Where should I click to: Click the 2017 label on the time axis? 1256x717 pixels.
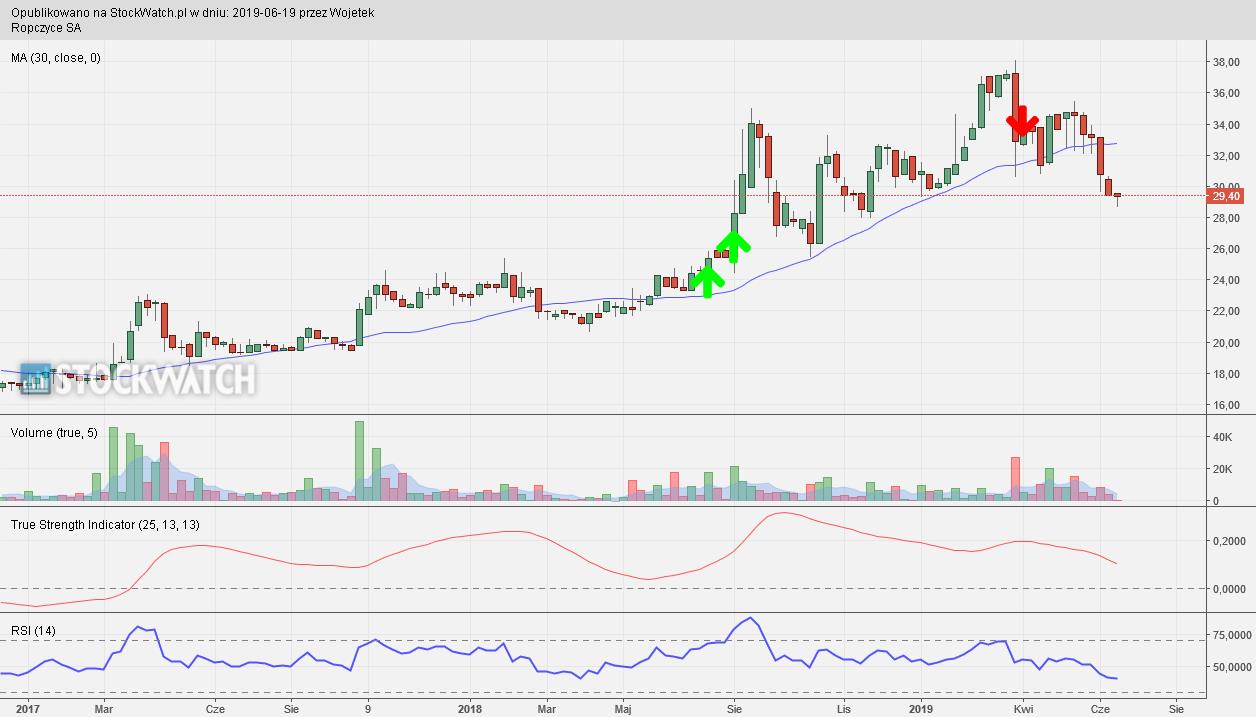tap(27, 709)
